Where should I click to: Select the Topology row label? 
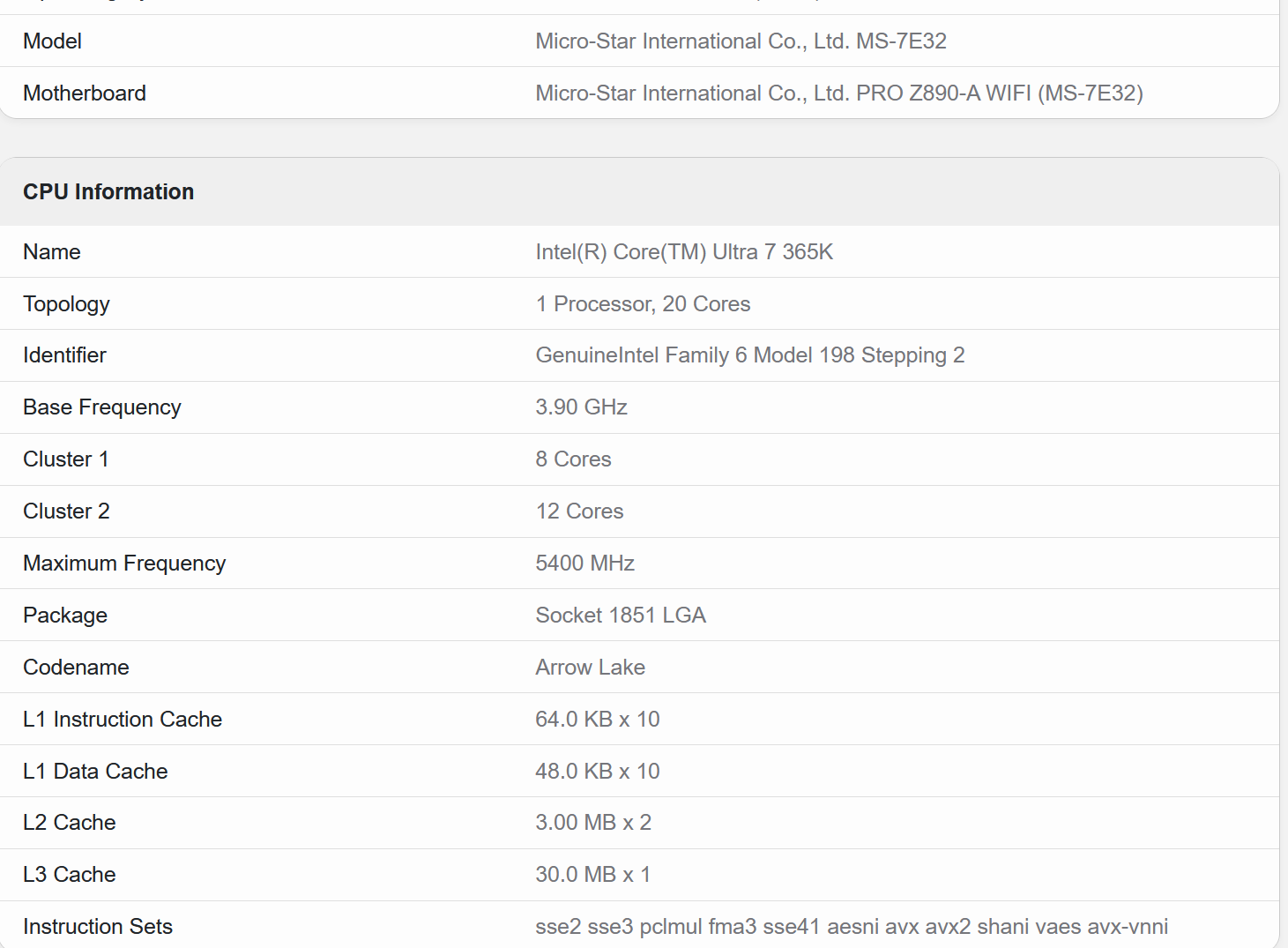coord(66,304)
